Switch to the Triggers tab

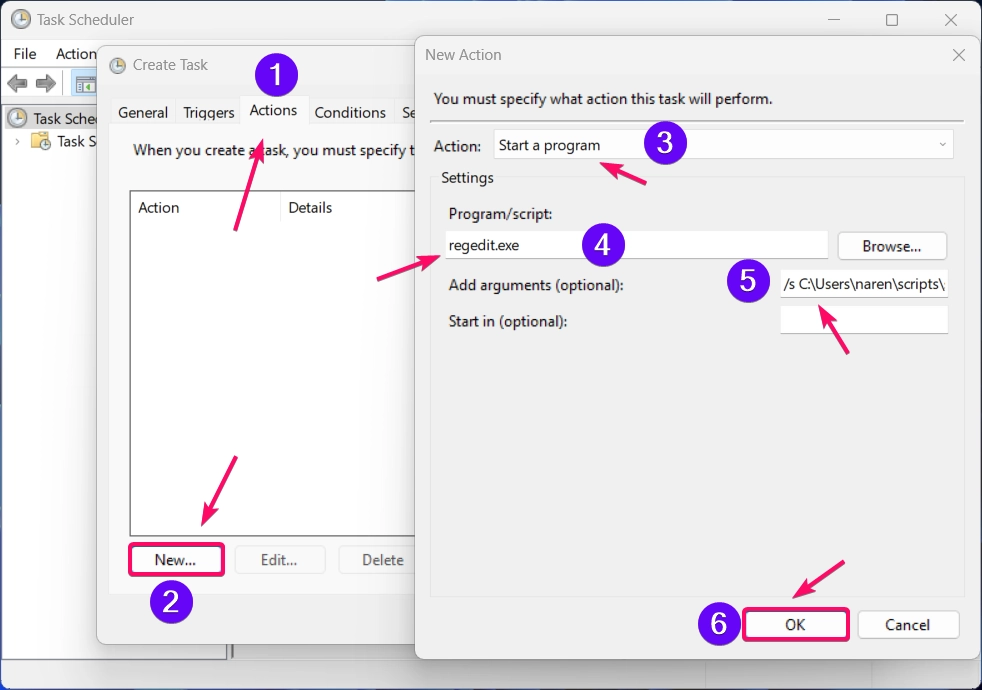[x=209, y=112]
